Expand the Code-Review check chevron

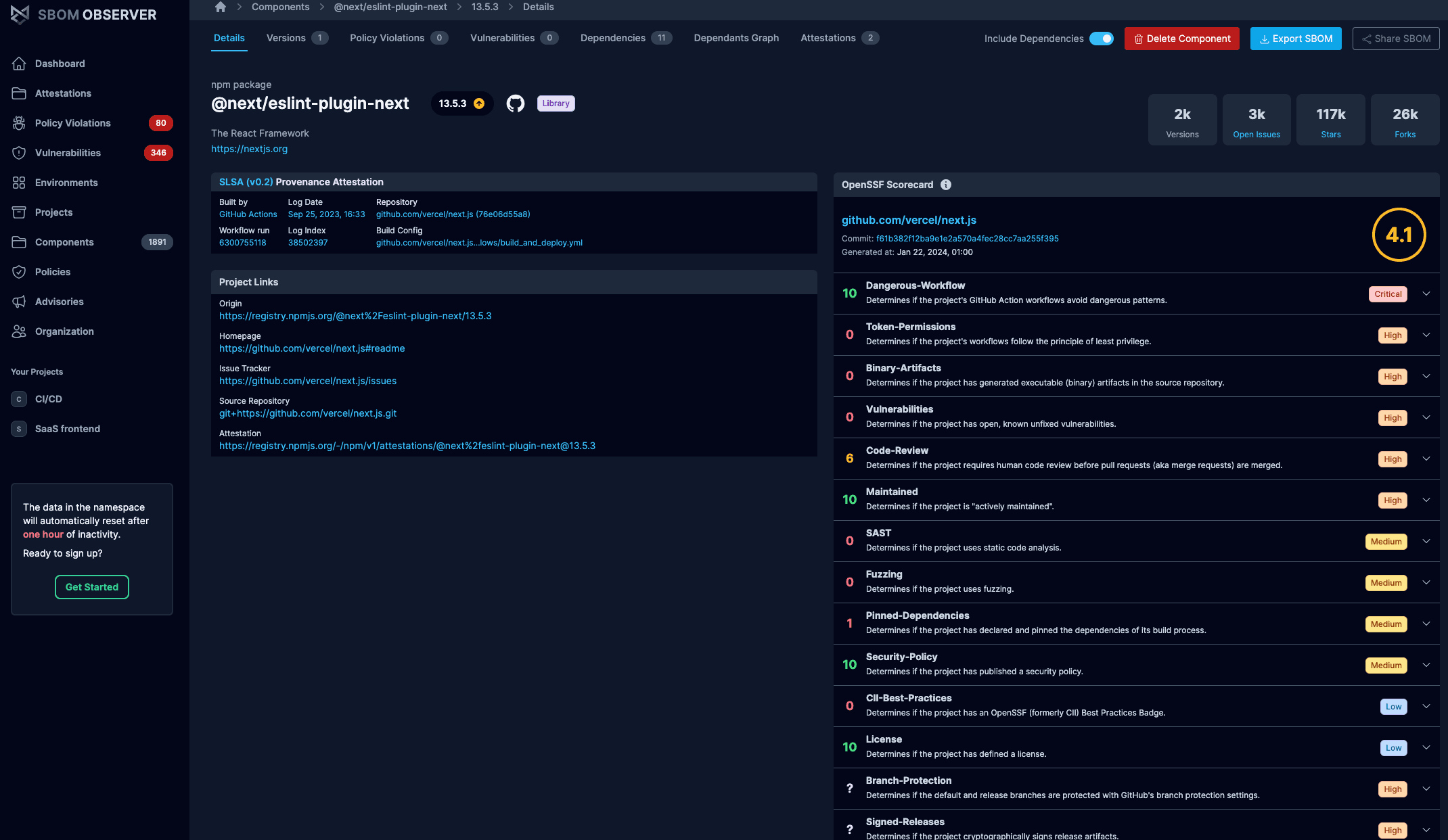point(1426,459)
